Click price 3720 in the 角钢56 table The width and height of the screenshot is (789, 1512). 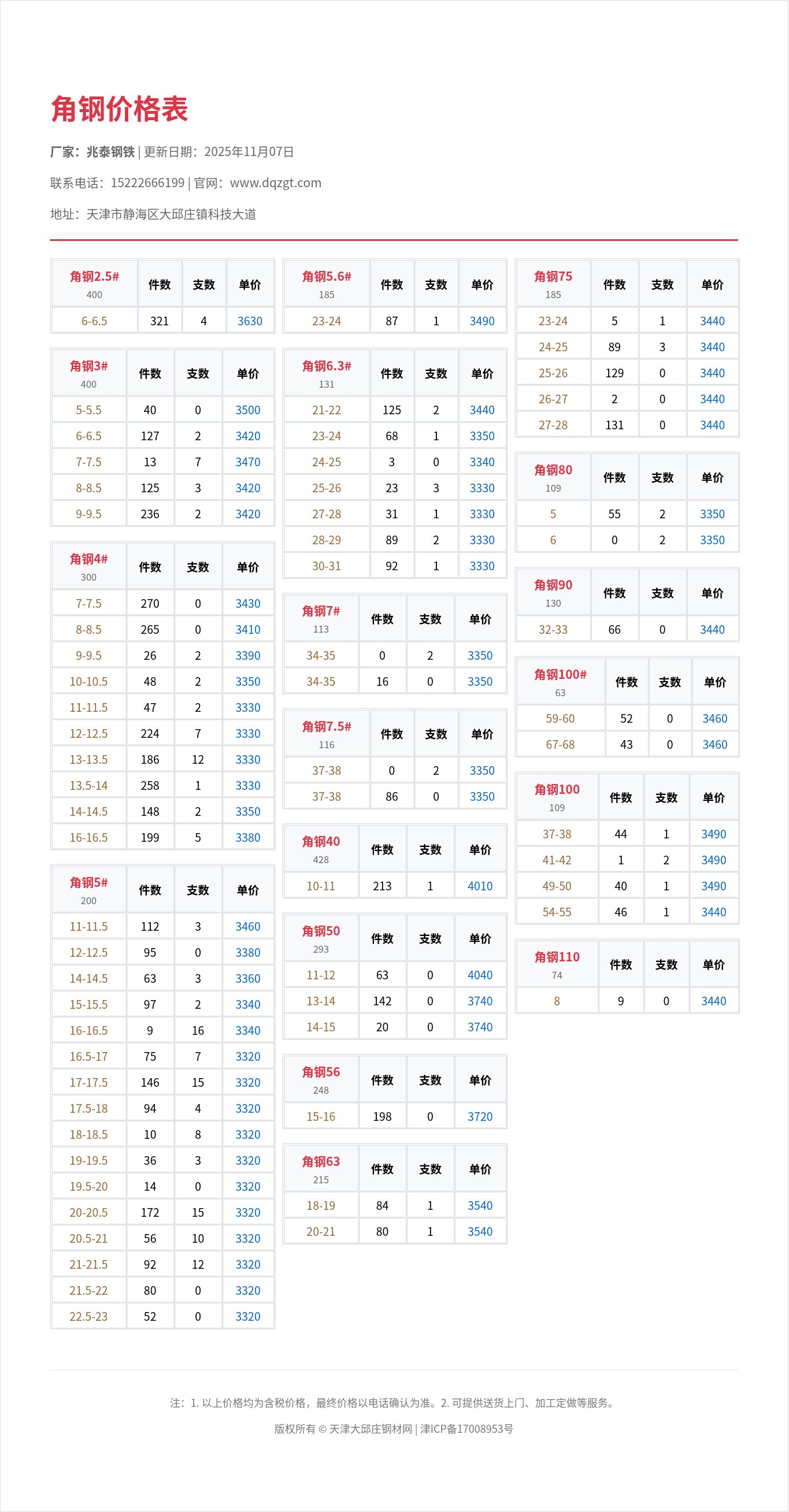point(480,1116)
